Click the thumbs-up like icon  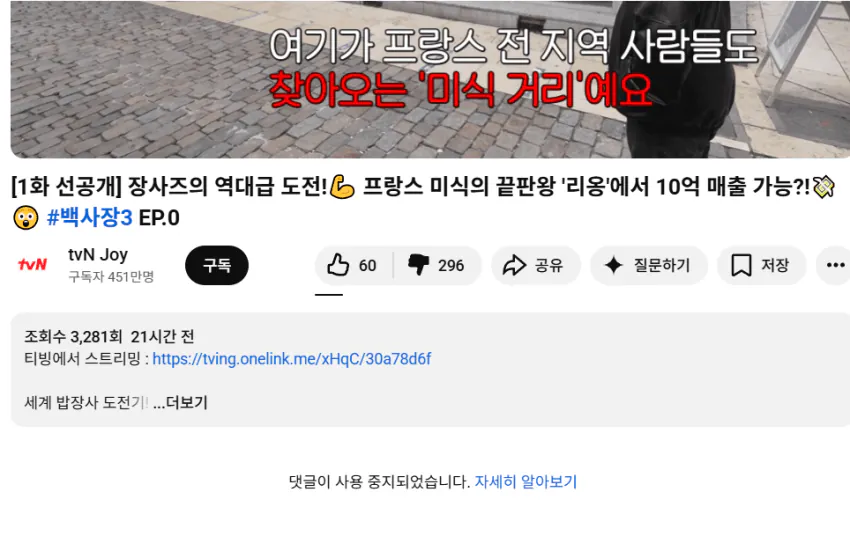(x=338, y=265)
